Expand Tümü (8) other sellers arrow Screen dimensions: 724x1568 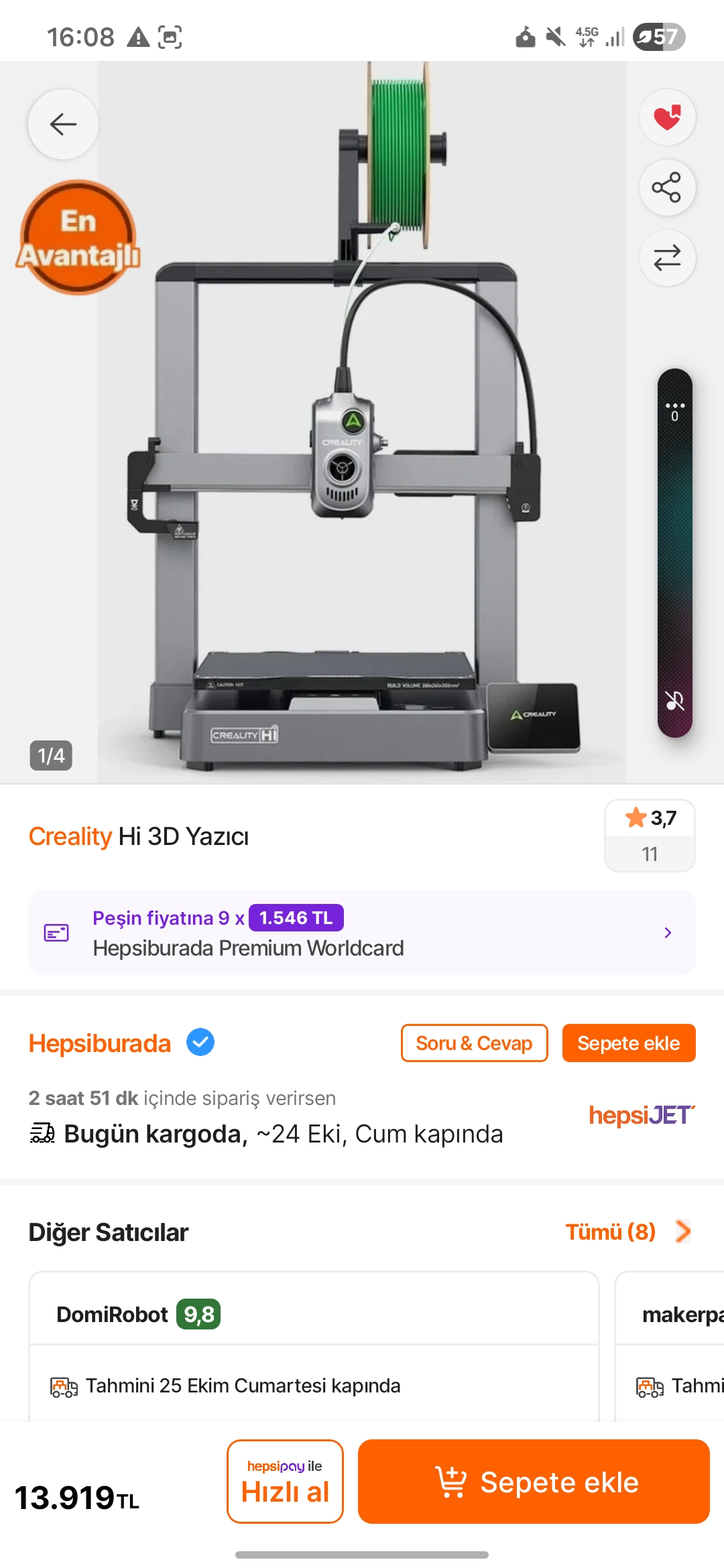pyautogui.click(x=682, y=1231)
